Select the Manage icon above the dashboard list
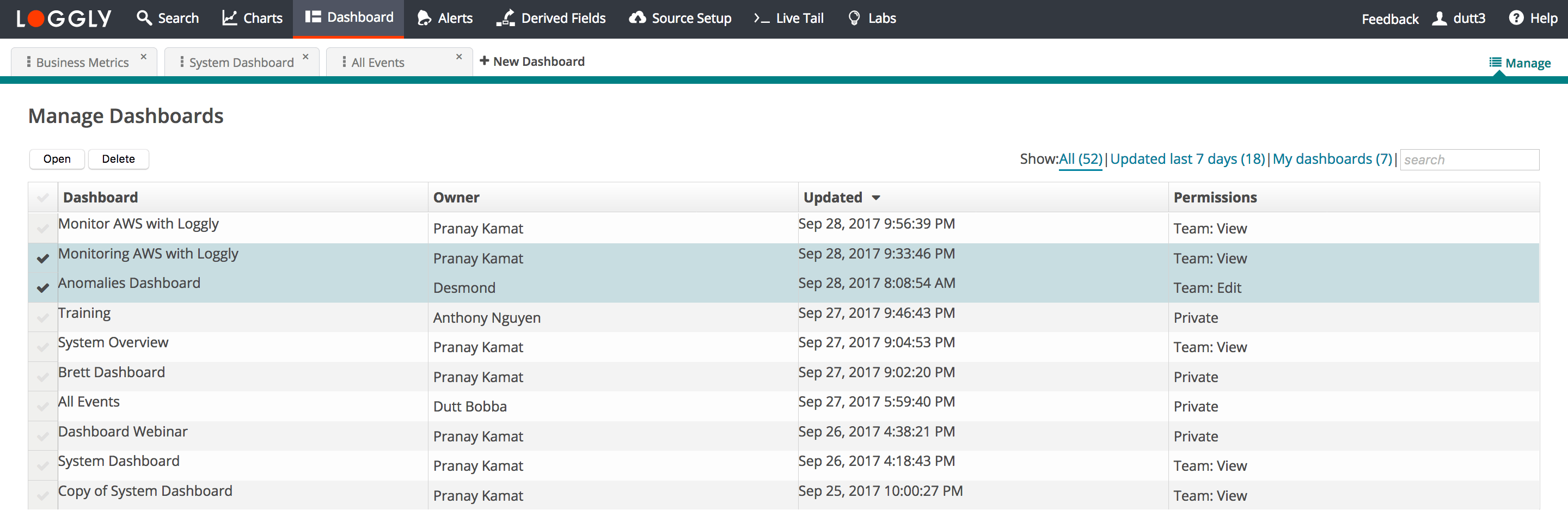The height and width of the screenshot is (516, 1568). [x=1497, y=63]
